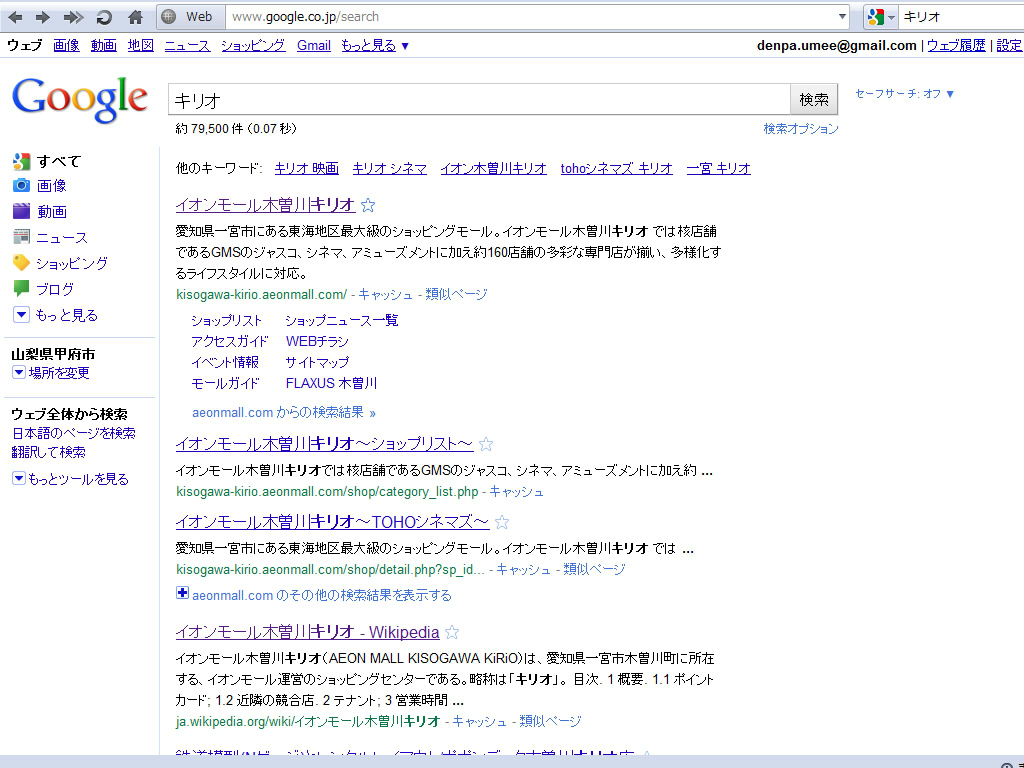Image resolution: width=1024 pixels, height=768 pixels.
Task: Open 検索オプション advanced search link
Action: point(801,129)
